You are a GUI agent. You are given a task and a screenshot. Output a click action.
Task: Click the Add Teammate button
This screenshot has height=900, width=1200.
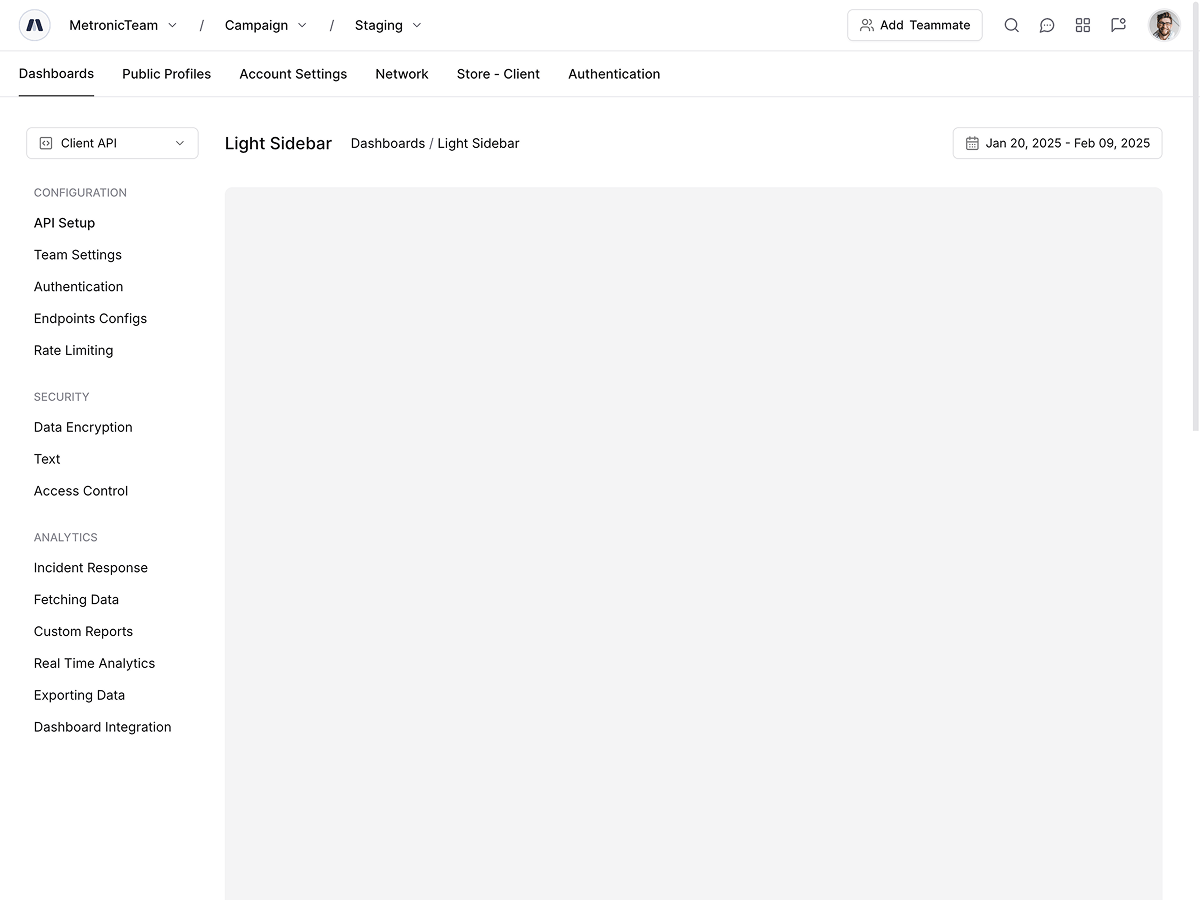coord(914,25)
